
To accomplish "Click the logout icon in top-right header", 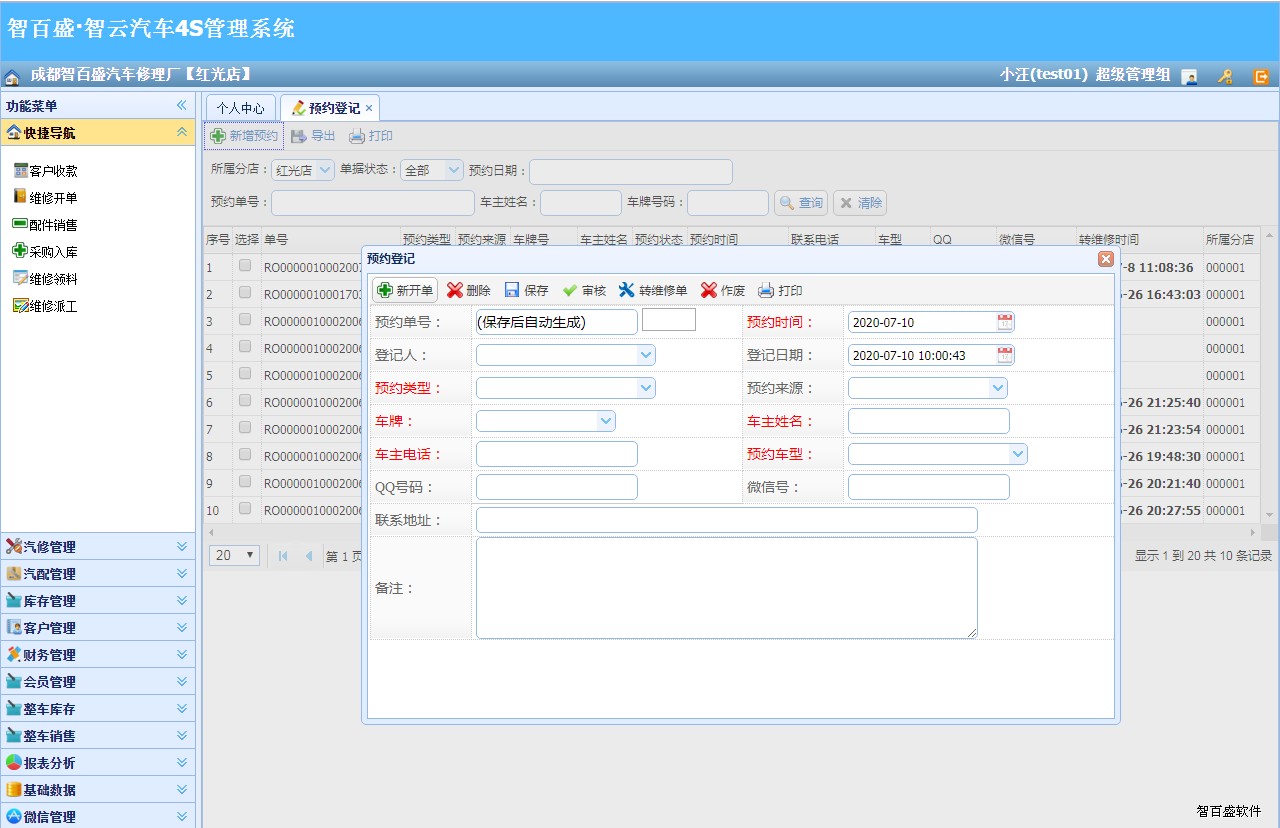I will (x=1261, y=76).
